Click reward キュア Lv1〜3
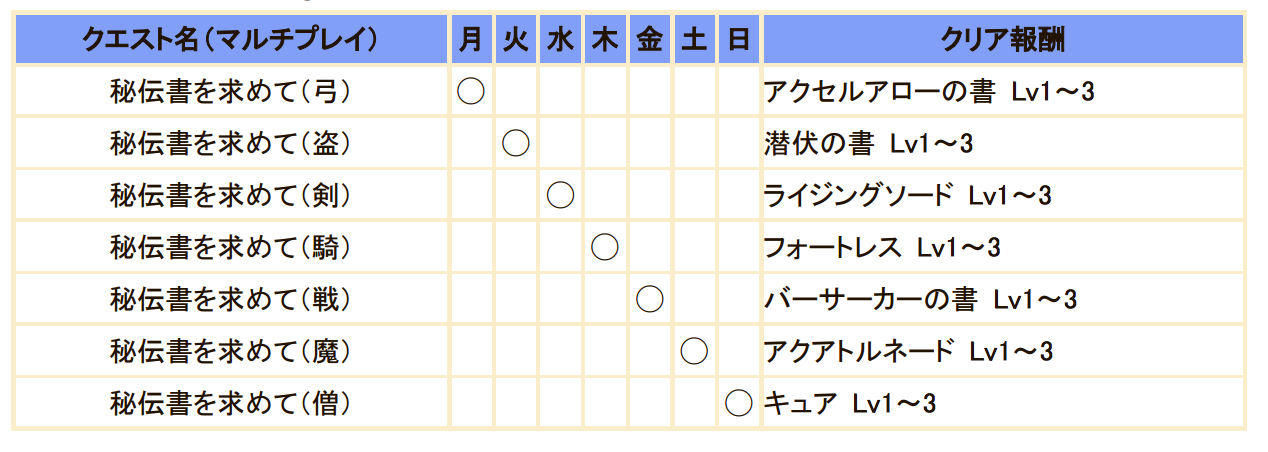 coord(850,403)
